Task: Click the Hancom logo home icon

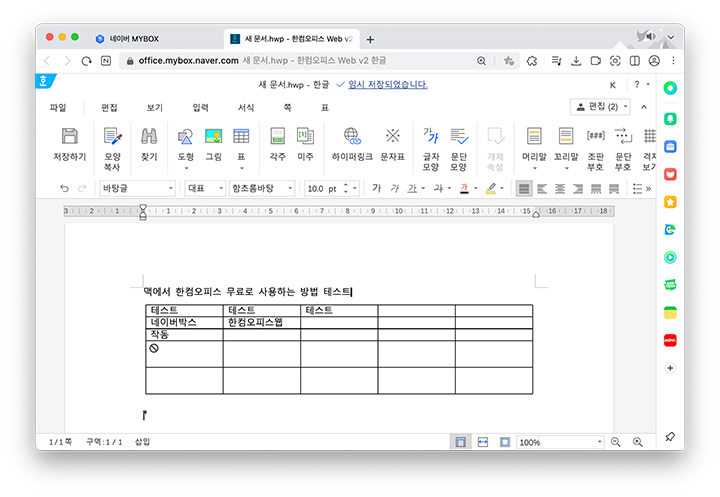Action: tap(45, 81)
